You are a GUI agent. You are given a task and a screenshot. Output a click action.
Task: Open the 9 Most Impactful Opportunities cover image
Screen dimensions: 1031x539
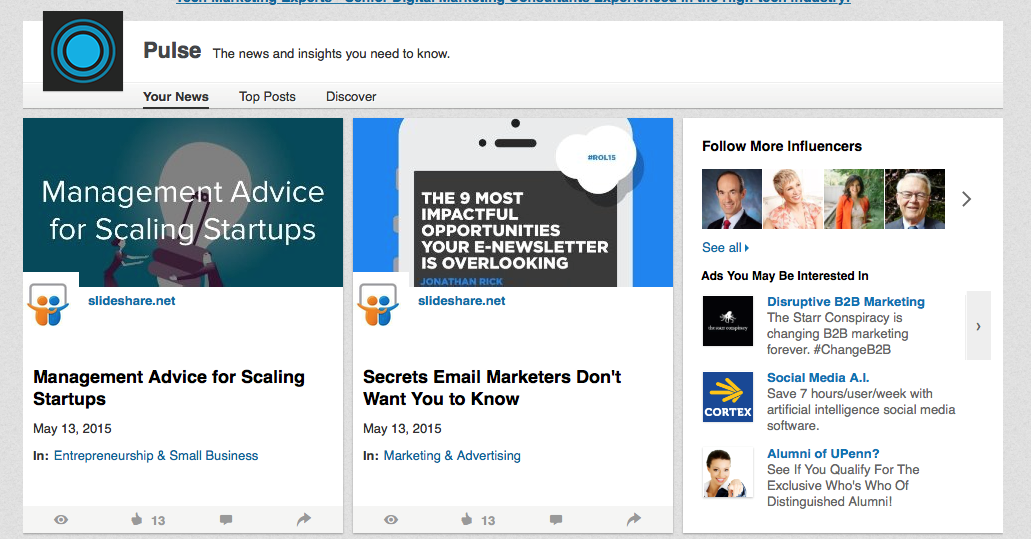pos(513,202)
